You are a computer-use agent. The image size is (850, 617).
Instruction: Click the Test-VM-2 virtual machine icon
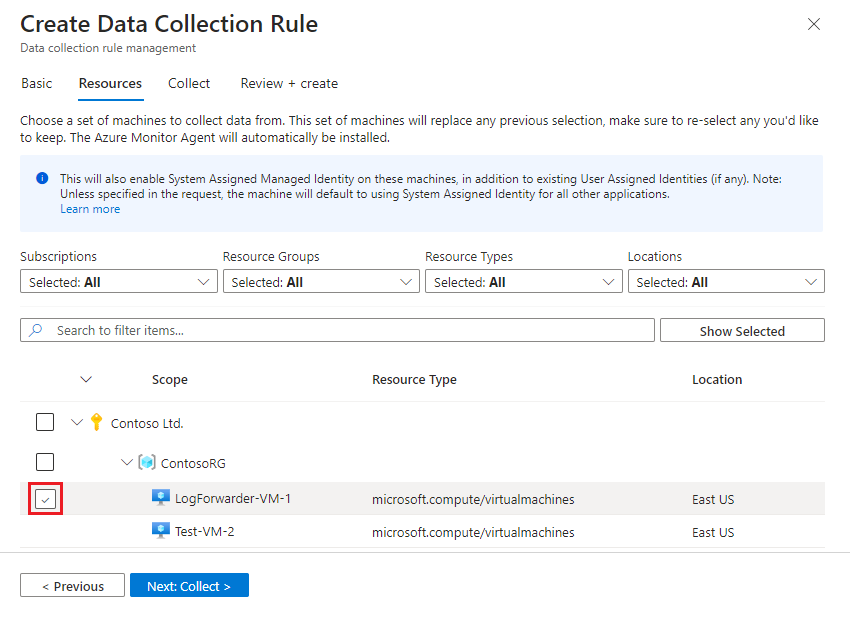160,532
